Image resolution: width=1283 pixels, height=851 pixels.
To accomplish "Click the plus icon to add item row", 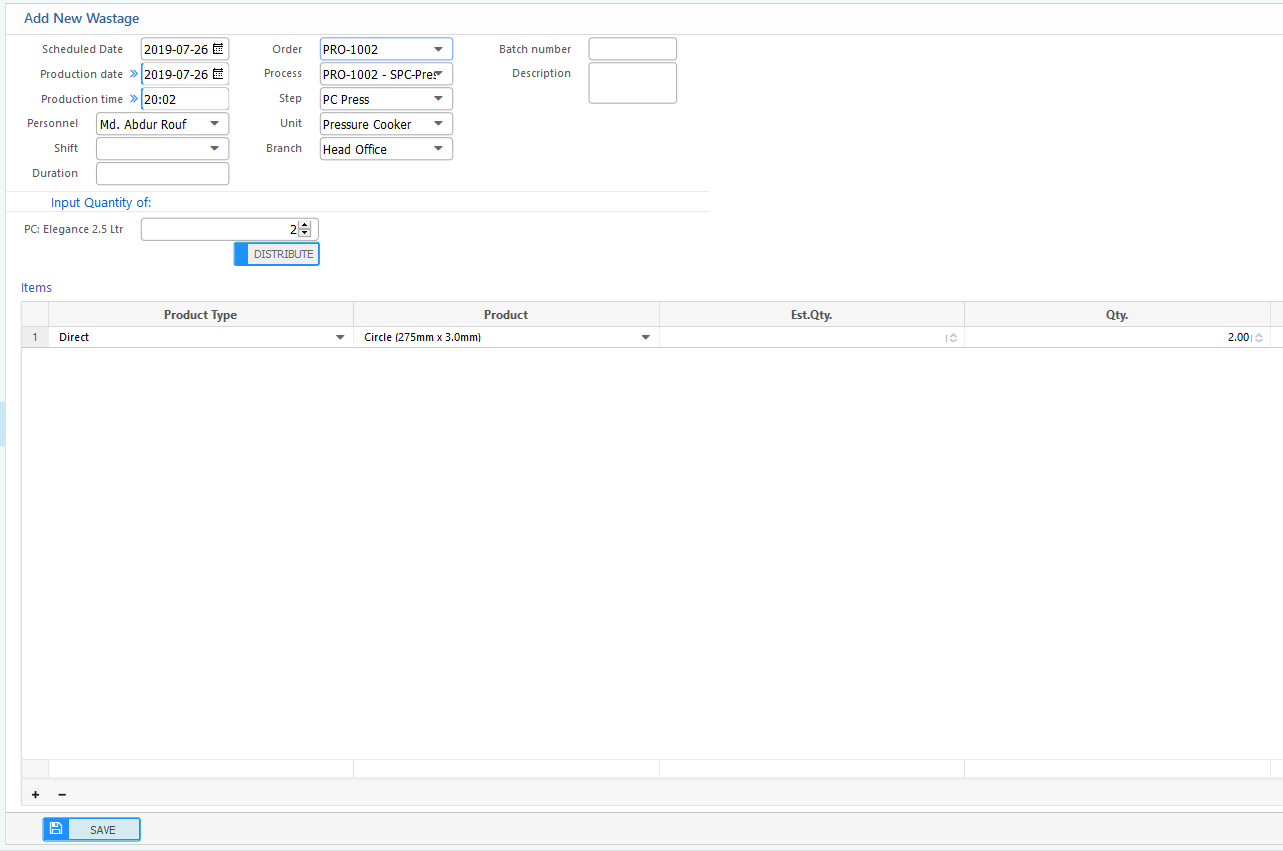I will 35,795.
